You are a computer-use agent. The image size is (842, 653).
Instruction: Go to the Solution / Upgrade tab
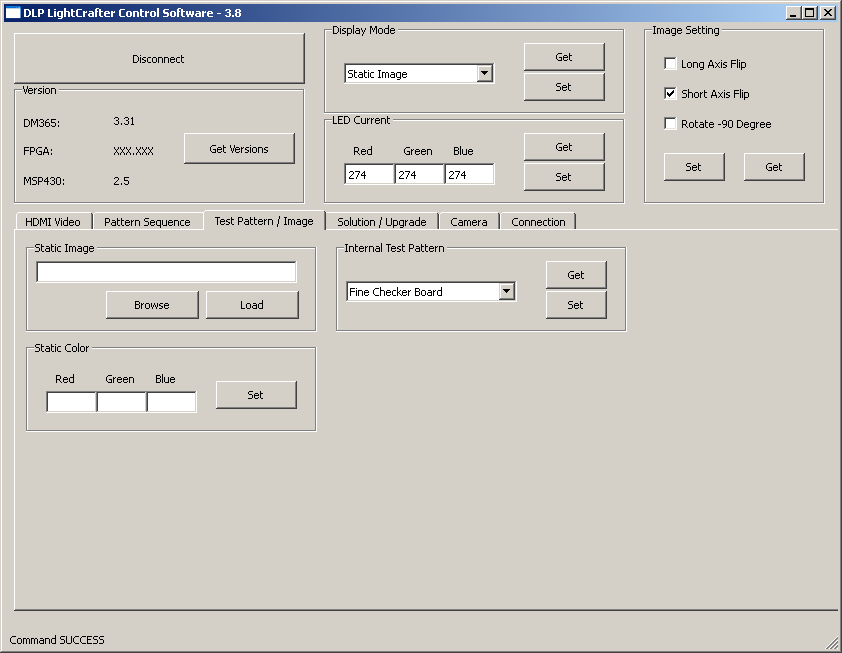coord(382,222)
